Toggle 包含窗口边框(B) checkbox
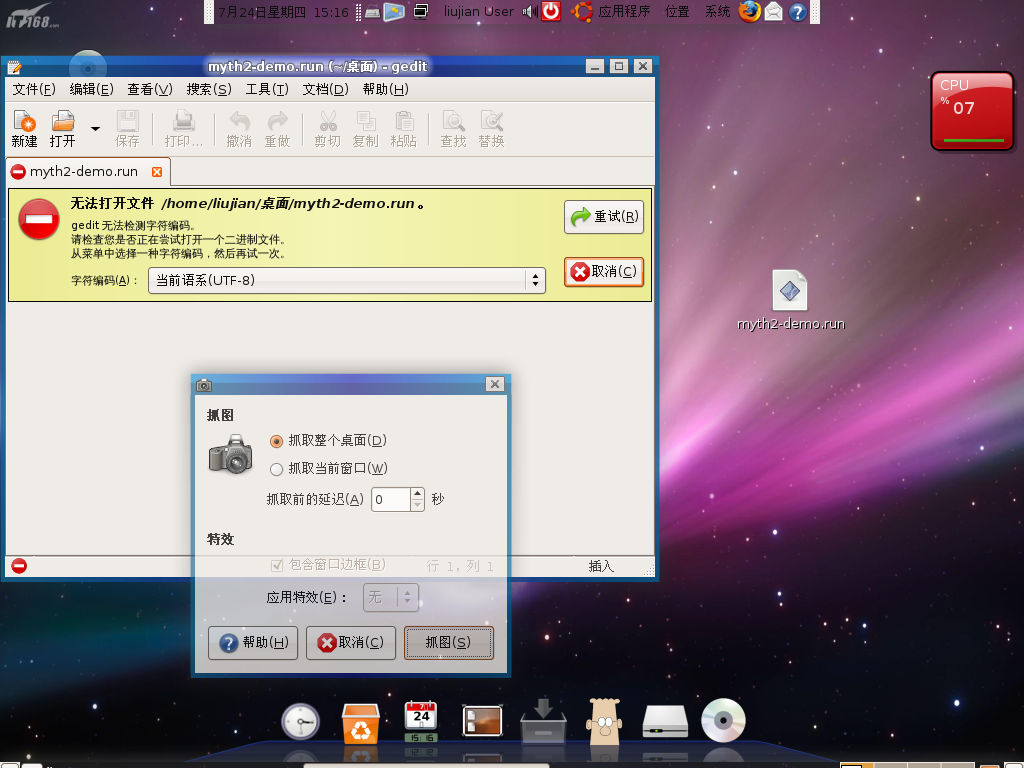The width and height of the screenshot is (1024, 768). click(x=277, y=565)
